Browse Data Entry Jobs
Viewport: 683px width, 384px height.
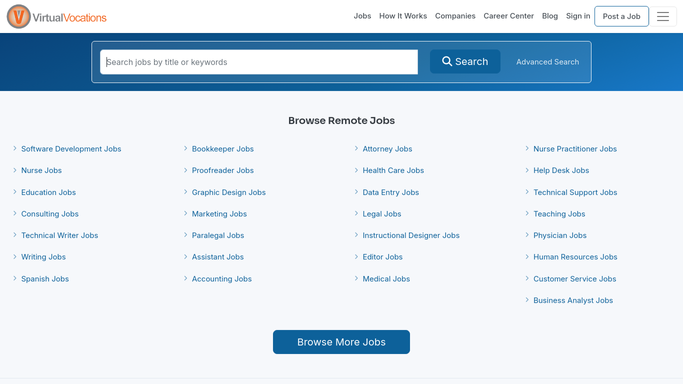(x=391, y=192)
